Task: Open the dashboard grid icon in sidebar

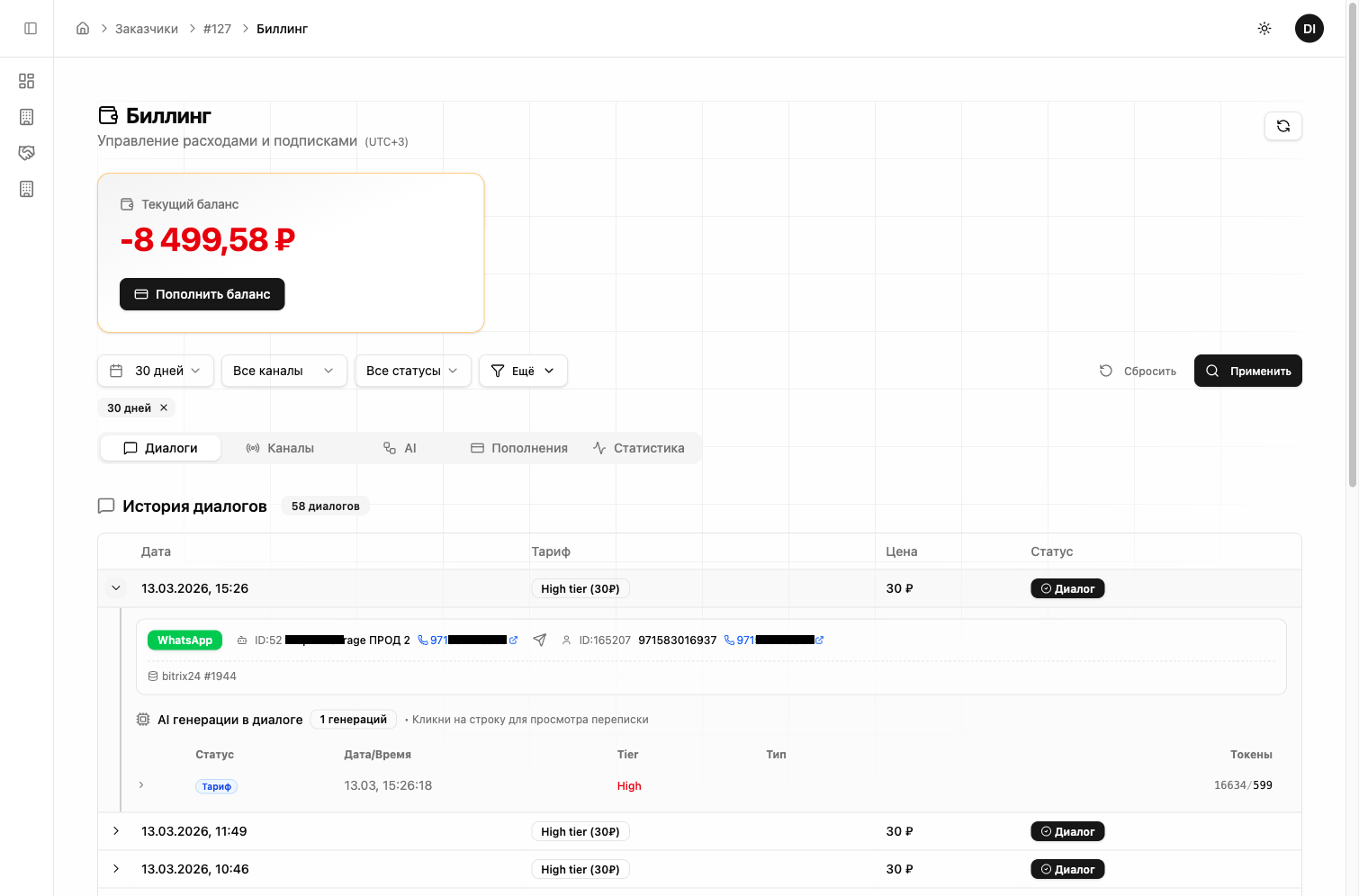Action: pyautogui.click(x=27, y=81)
